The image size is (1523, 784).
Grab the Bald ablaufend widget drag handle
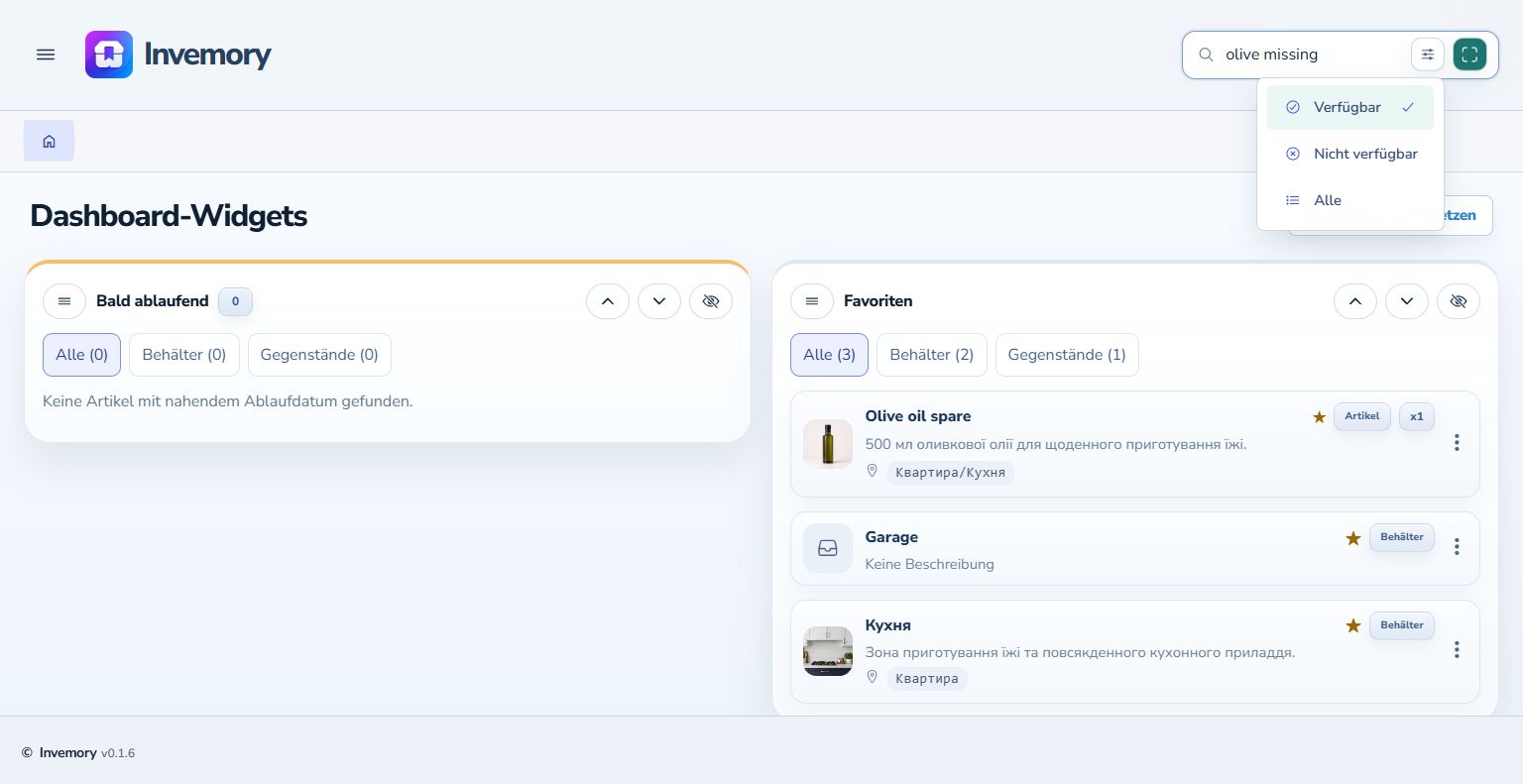(x=64, y=301)
